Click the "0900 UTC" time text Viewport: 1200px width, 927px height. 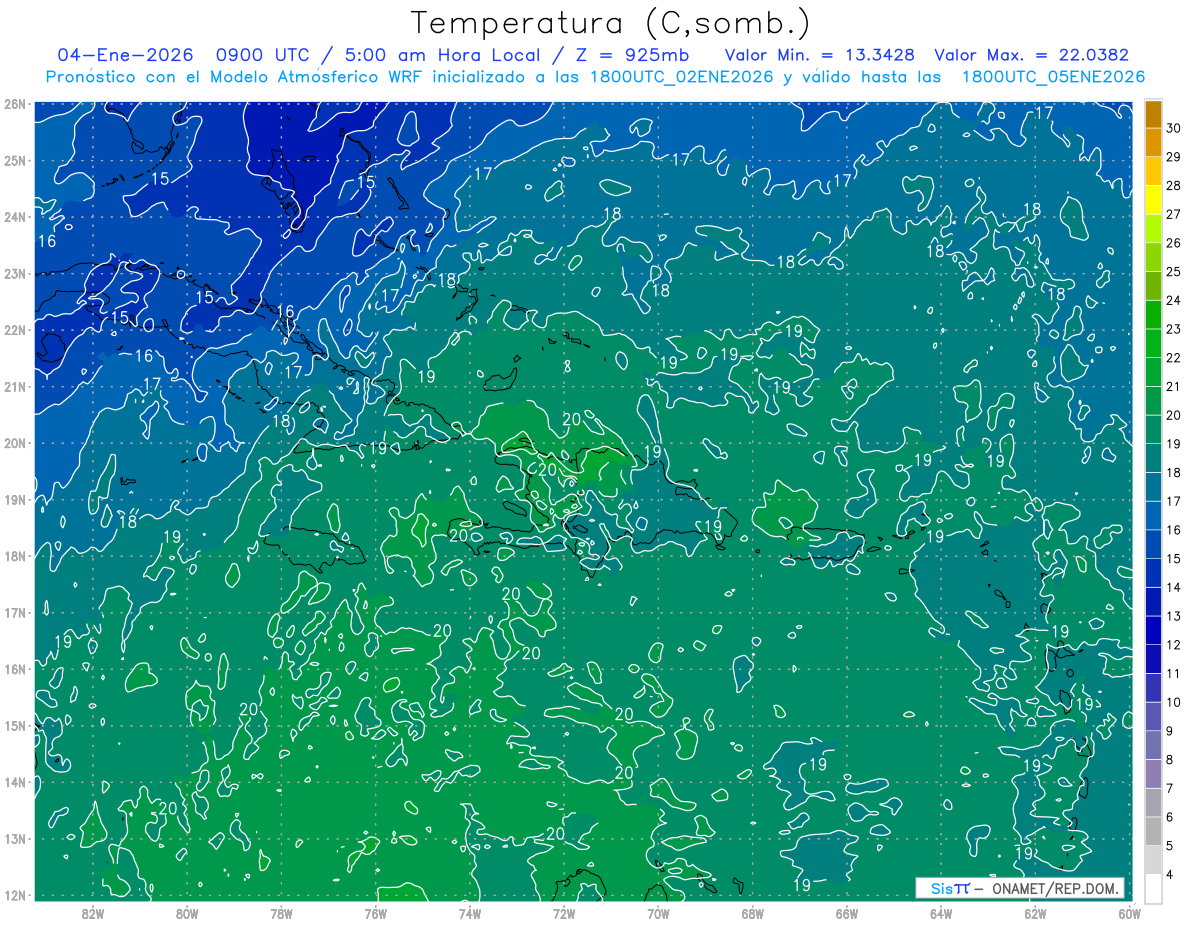coord(261,55)
